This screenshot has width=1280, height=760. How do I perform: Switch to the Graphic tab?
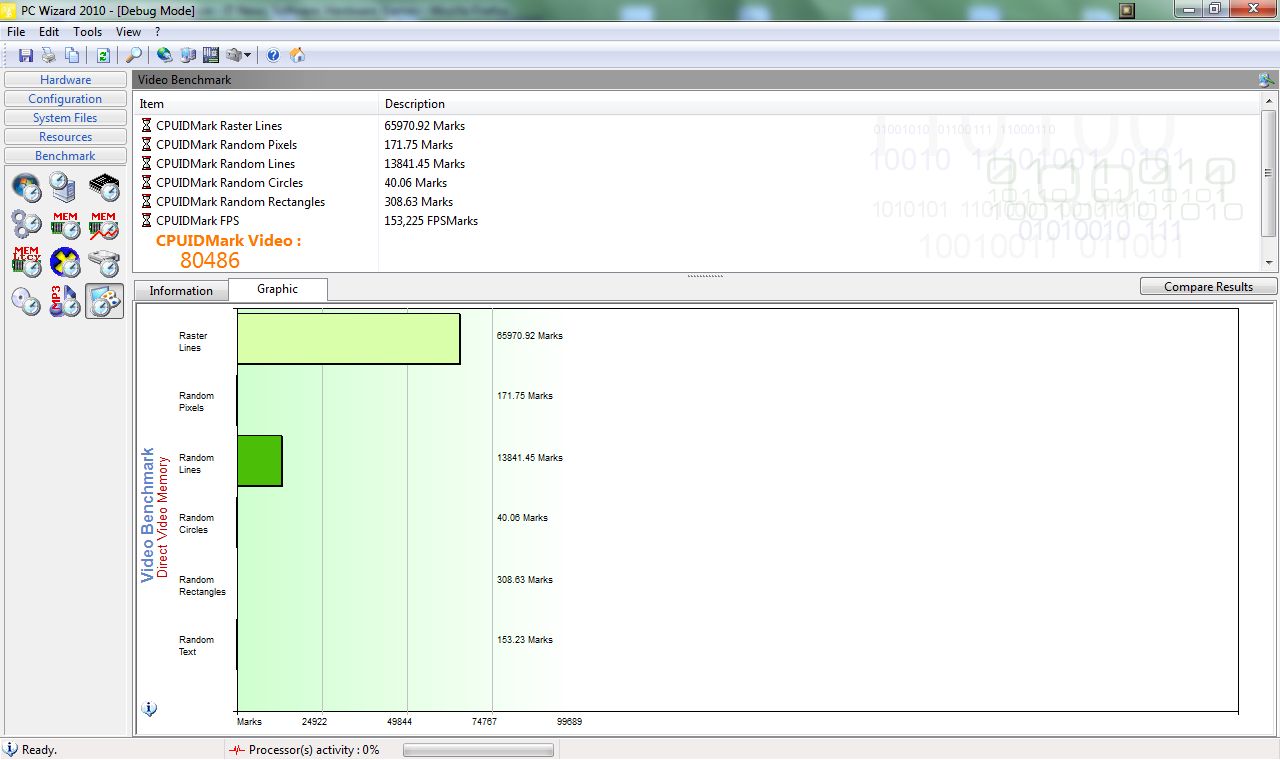click(278, 289)
